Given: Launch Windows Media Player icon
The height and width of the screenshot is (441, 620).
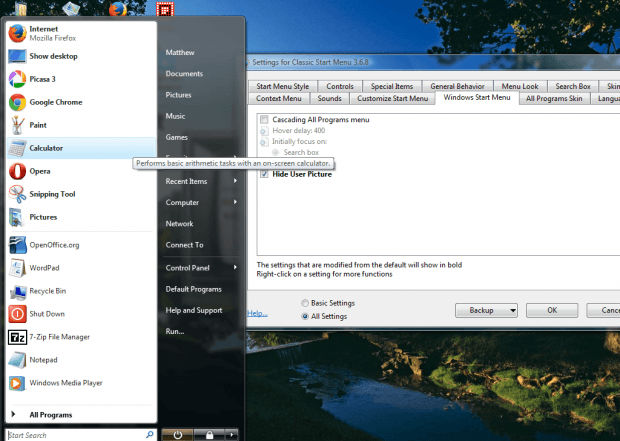Looking at the screenshot, I should click(x=17, y=383).
